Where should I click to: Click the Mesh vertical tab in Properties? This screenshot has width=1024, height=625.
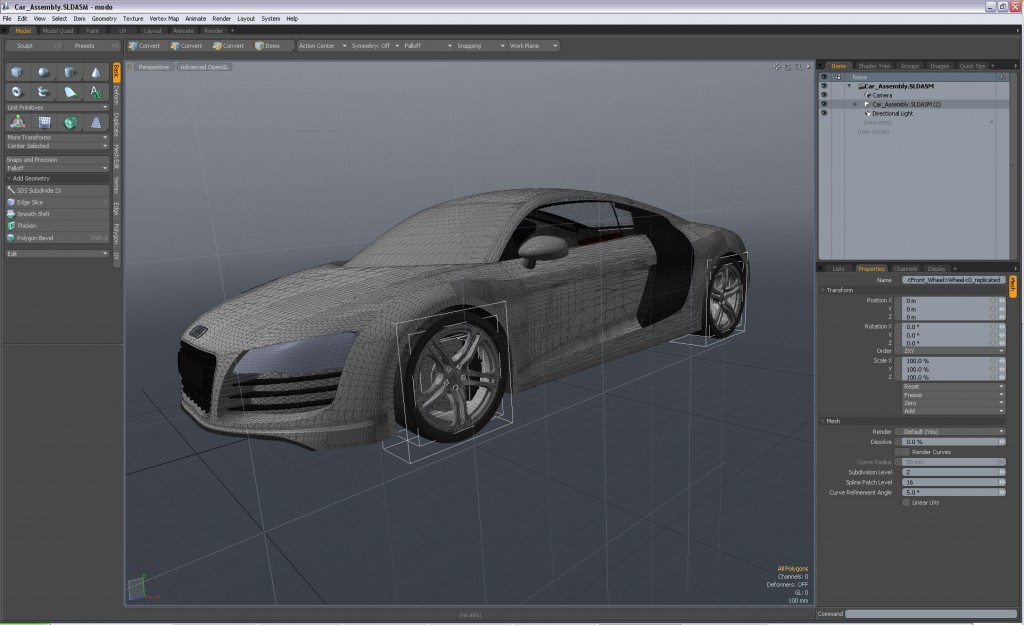(1013, 285)
